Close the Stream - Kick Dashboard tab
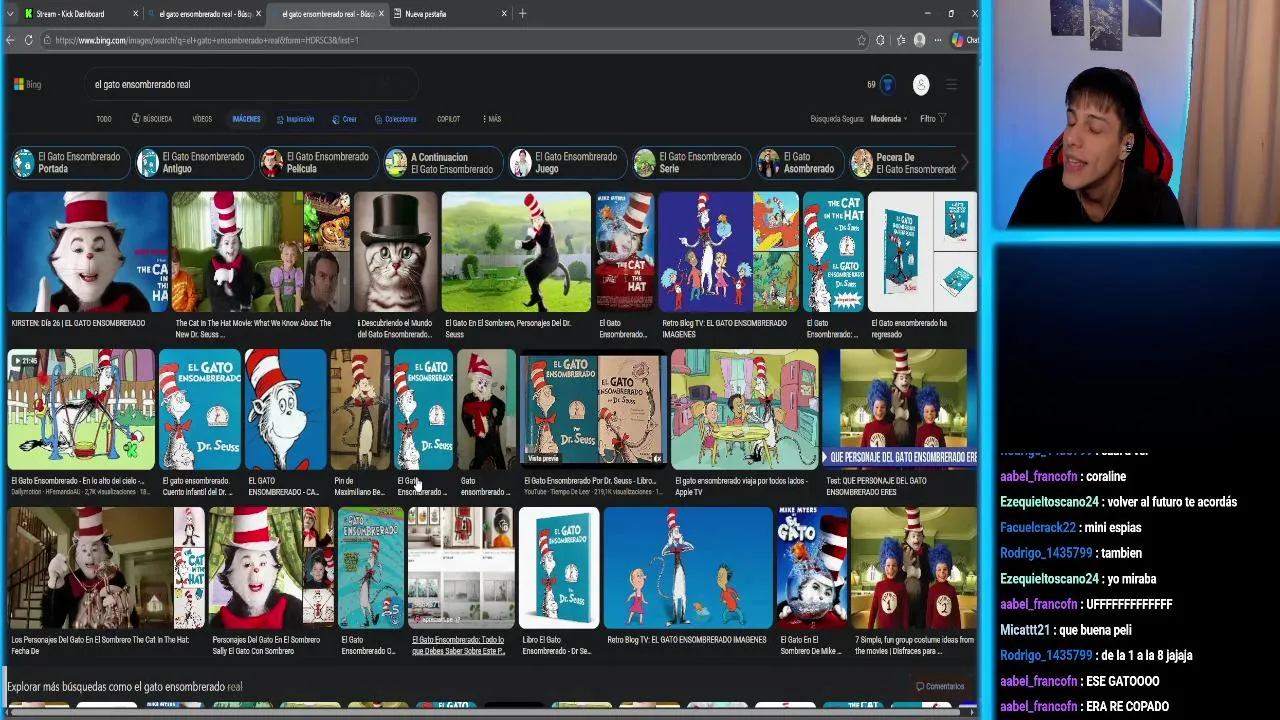 click(135, 14)
